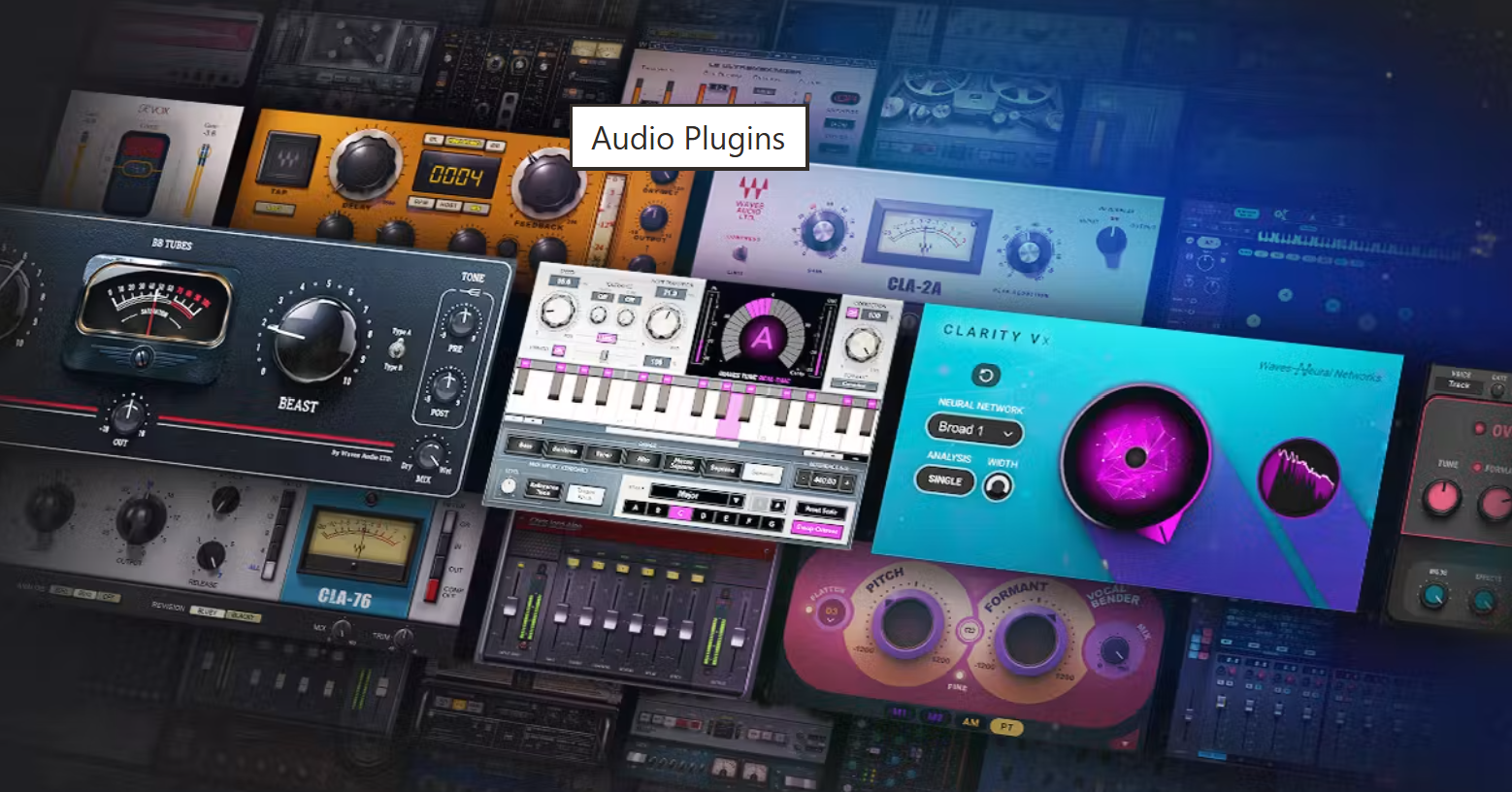Click the link icon between Pitch and Formant

[969, 631]
